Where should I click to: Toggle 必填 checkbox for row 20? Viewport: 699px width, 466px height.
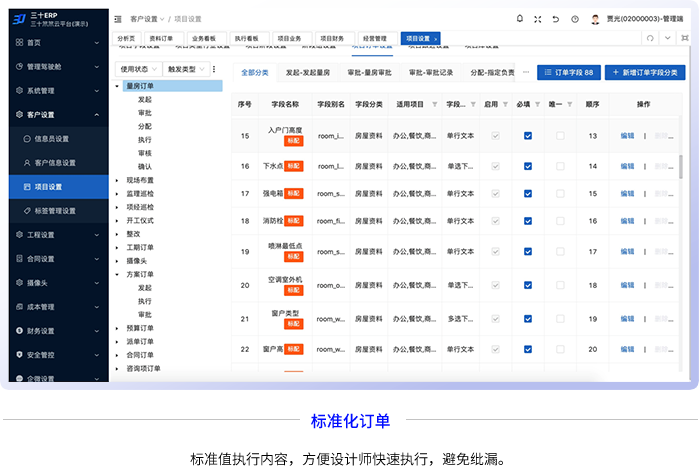[x=528, y=285]
